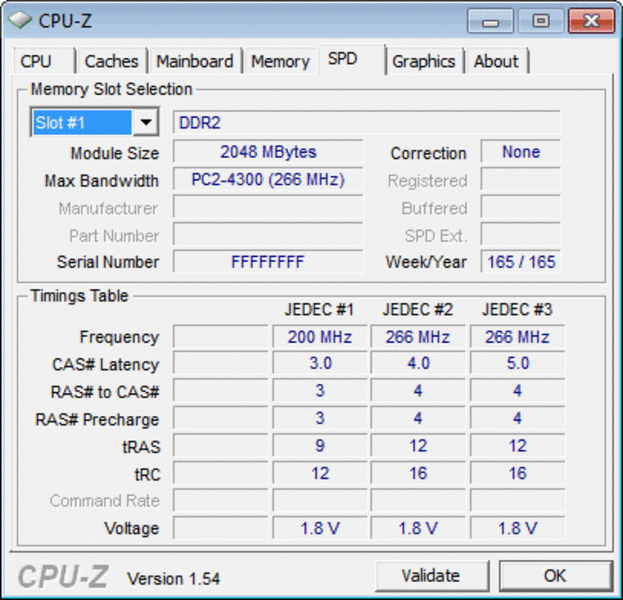Click the Serial Number label

(108, 262)
